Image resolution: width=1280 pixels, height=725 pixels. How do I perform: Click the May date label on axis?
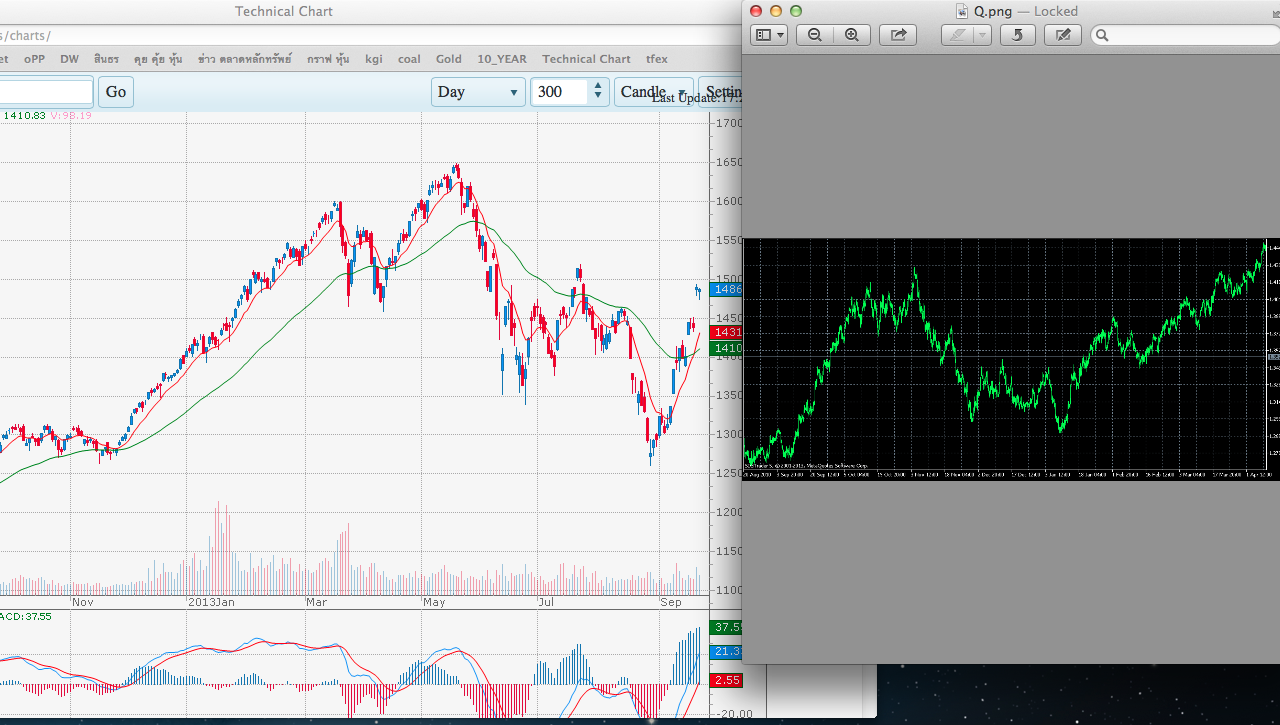click(434, 603)
